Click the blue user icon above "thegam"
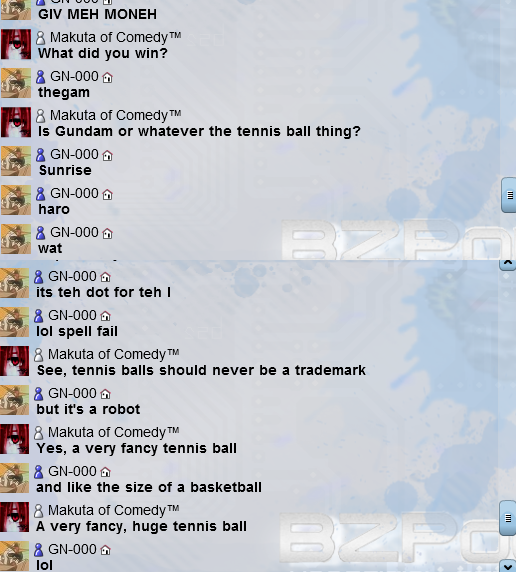The height and width of the screenshot is (572, 516). click(x=41, y=77)
